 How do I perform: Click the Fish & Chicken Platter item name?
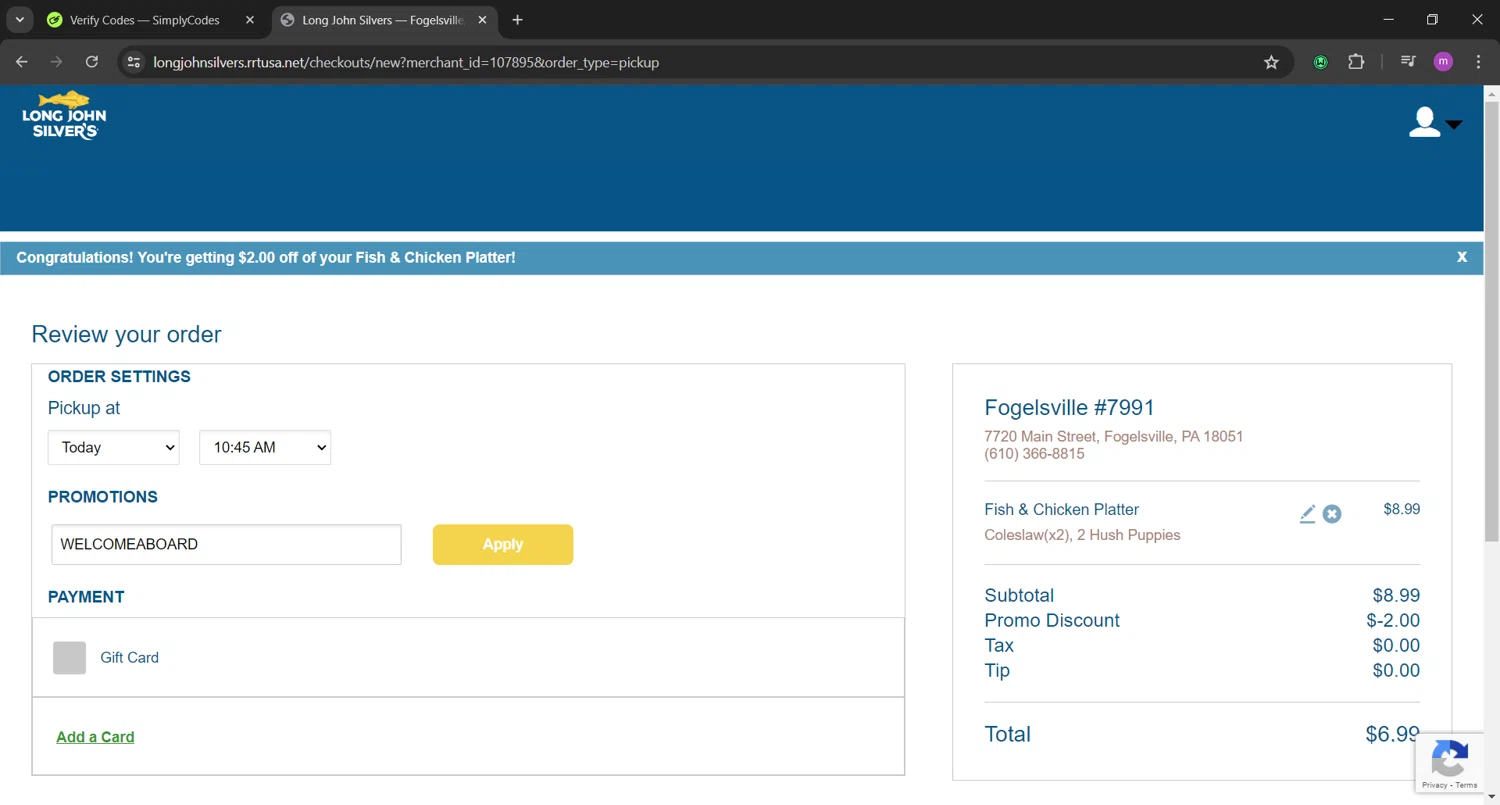1061,509
